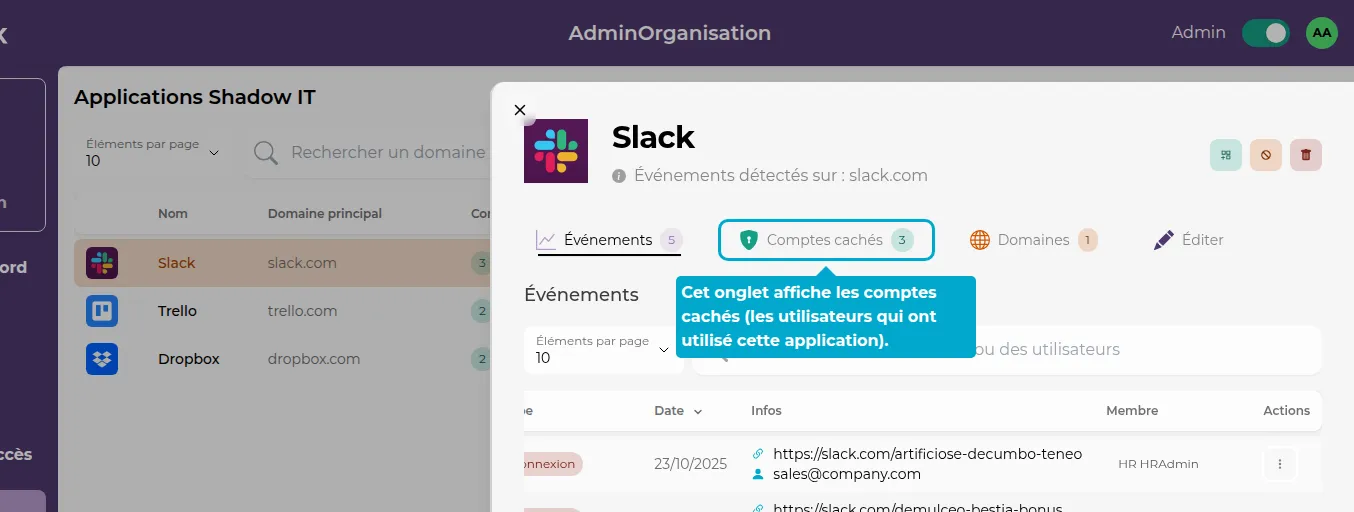Viewport: 1354px width, 512px height.
Task: Click the Dropbox app icon in list
Action: tap(102, 359)
